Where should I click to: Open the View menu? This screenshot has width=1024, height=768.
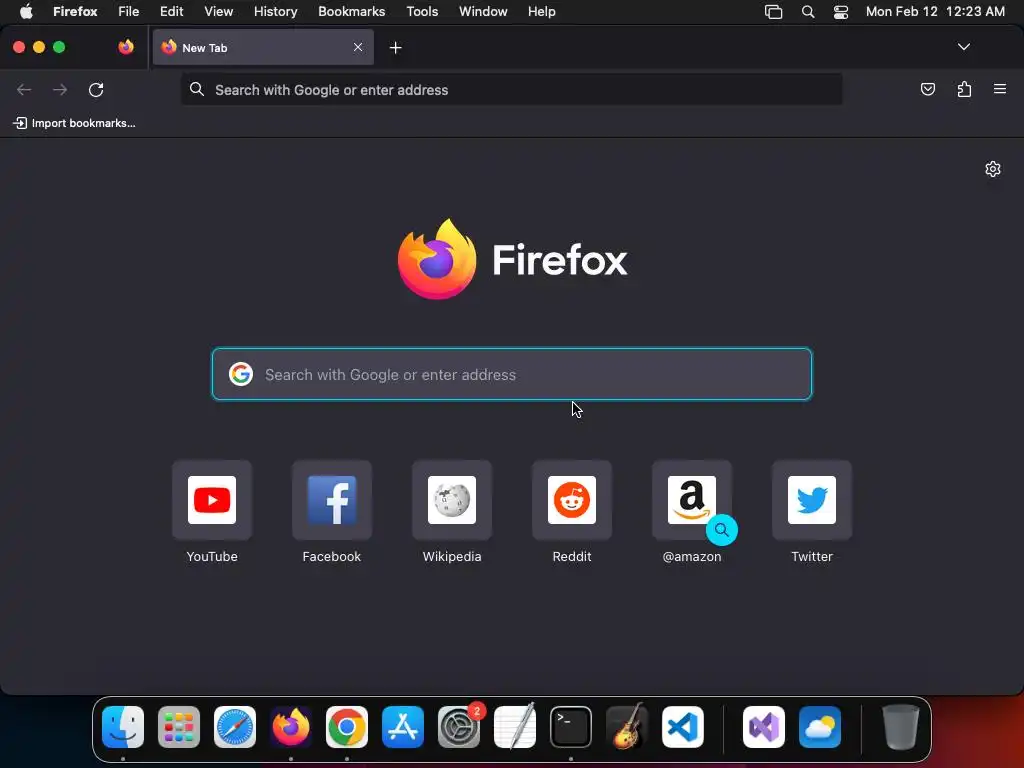(x=218, y=12)
